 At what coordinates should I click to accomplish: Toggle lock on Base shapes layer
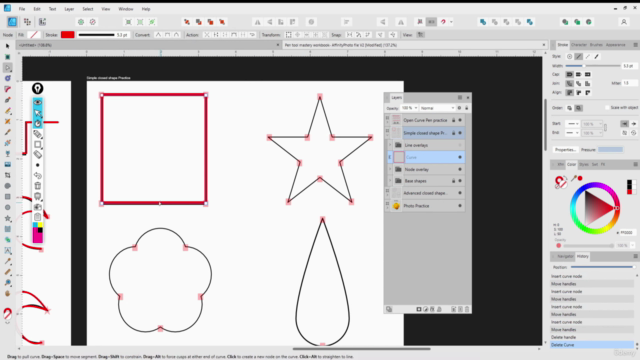[453, 181]
